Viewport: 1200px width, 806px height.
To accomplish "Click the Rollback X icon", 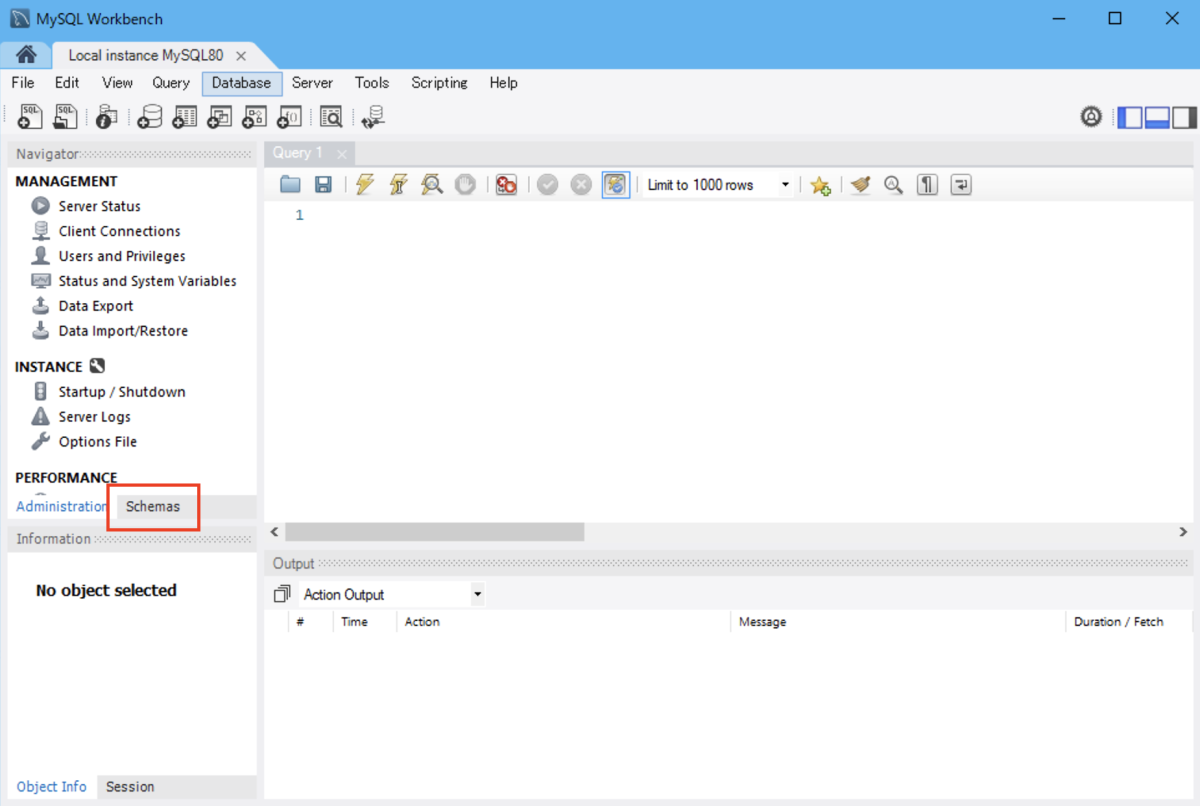I will (x=581, y=184).
